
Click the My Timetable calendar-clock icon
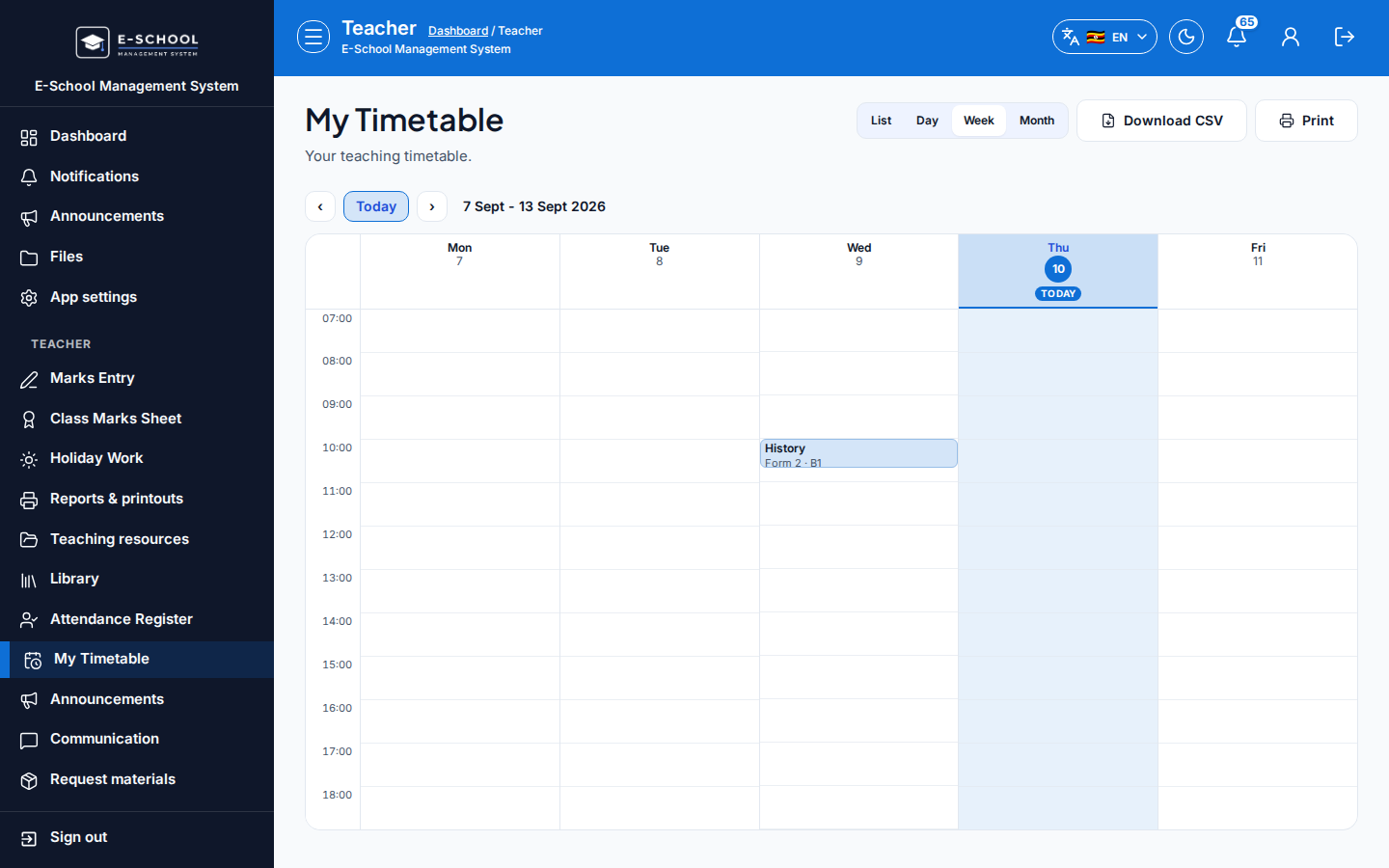point(33,660)
